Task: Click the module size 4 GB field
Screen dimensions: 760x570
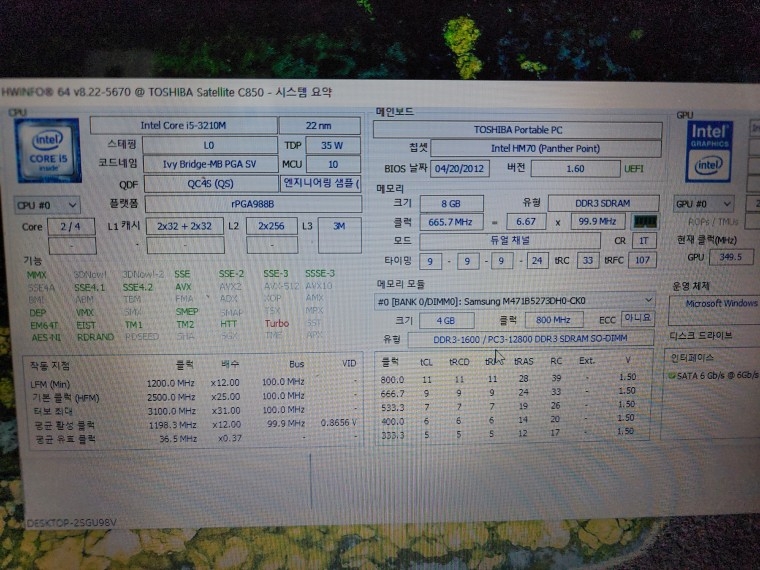Action: pyautogui.click(x=446, y=321)
